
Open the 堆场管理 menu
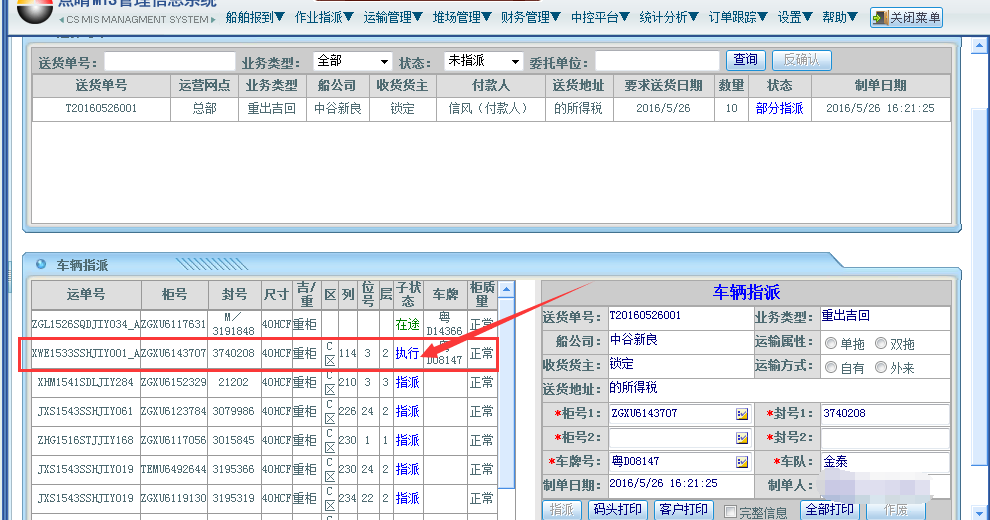coord(462,17)
